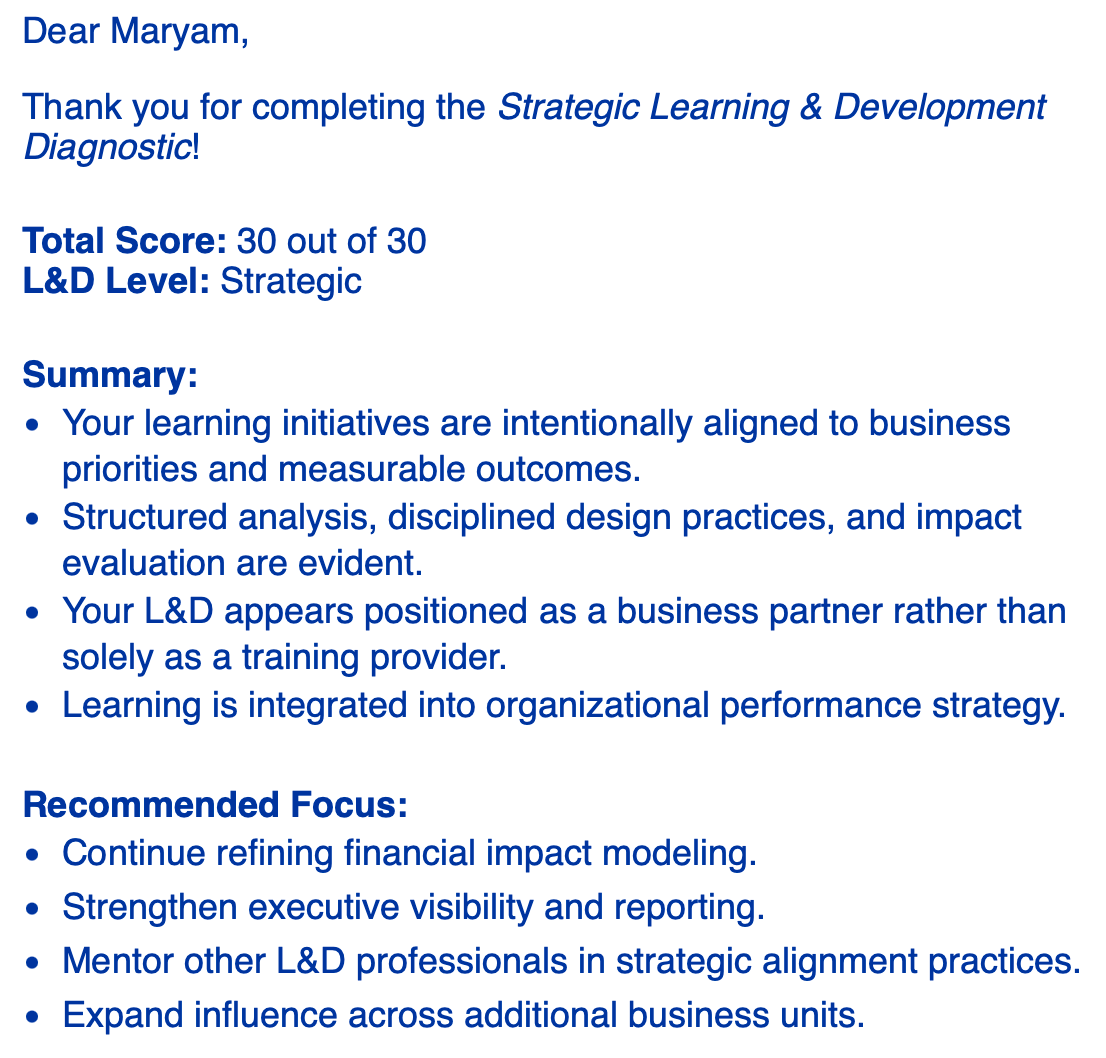
Task: Click the "Strategic" level value
Action: pos(290,281)
